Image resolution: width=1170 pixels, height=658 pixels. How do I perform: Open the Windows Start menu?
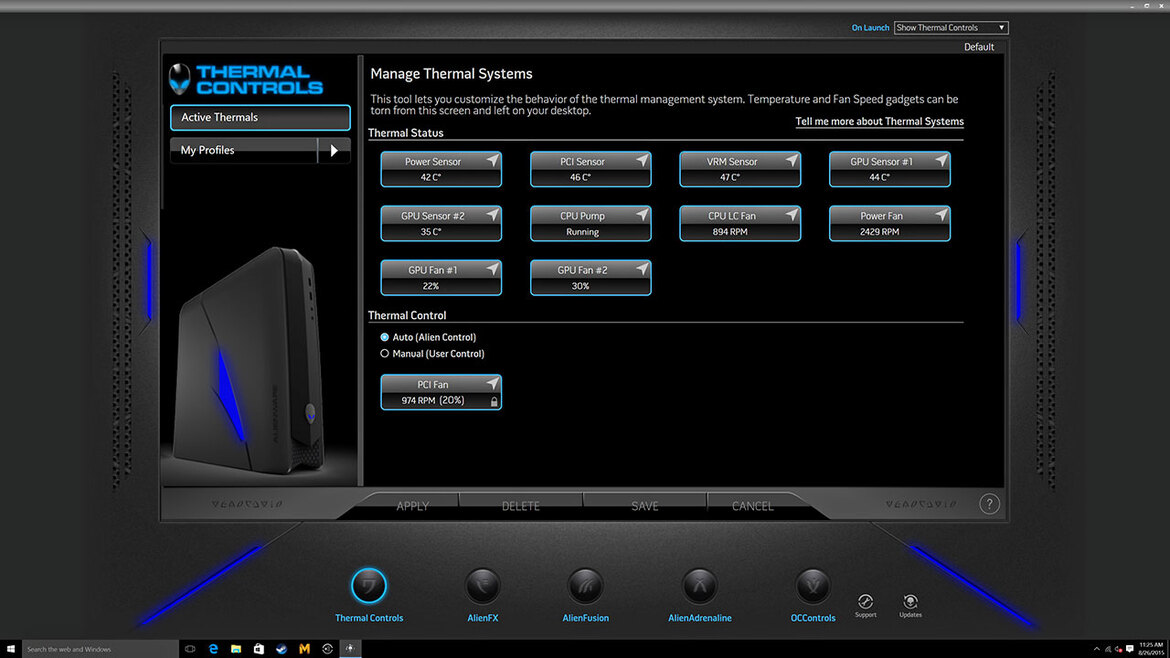click(10, 649)
